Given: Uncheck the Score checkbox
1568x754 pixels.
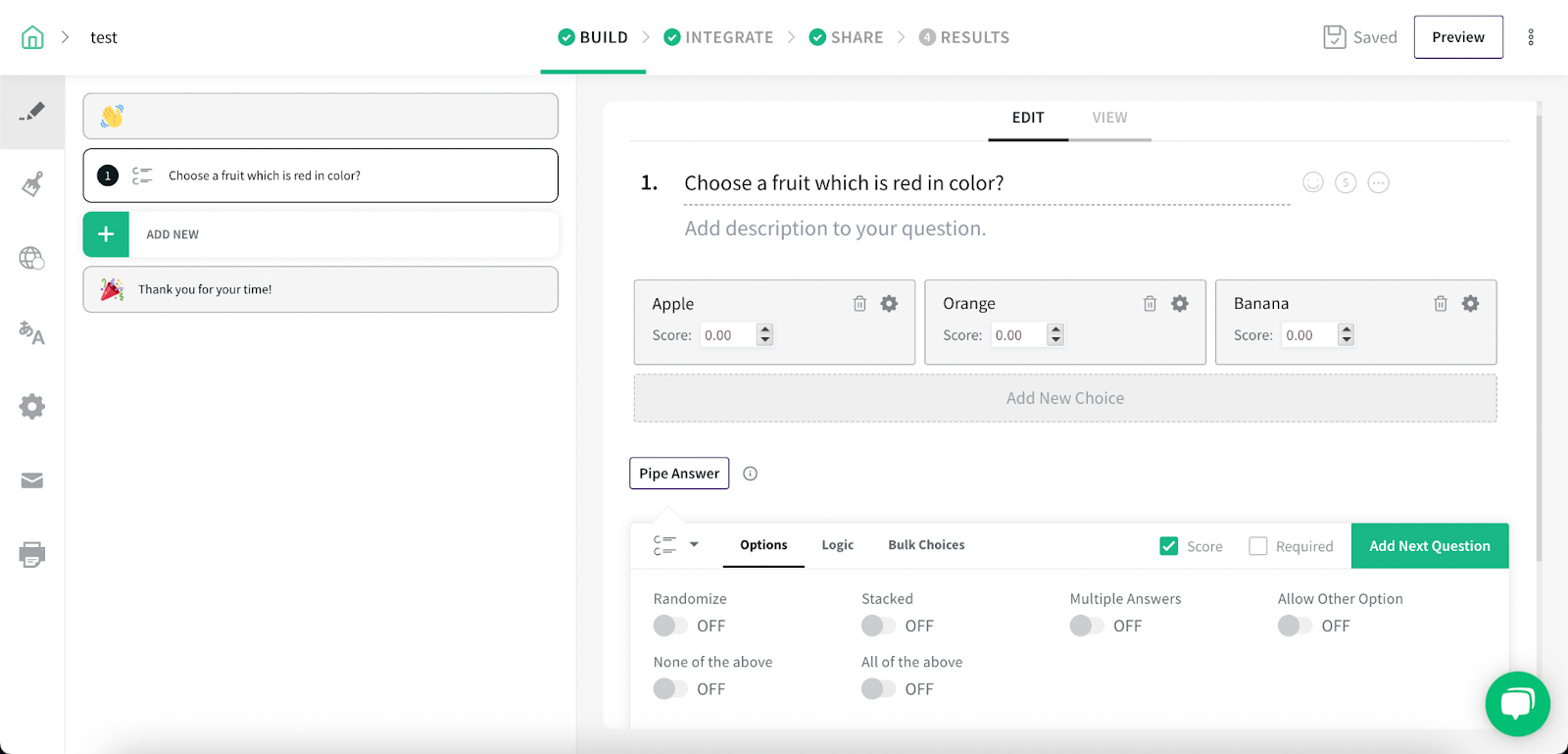Looking at the screenshot, I should (1168, 546).
